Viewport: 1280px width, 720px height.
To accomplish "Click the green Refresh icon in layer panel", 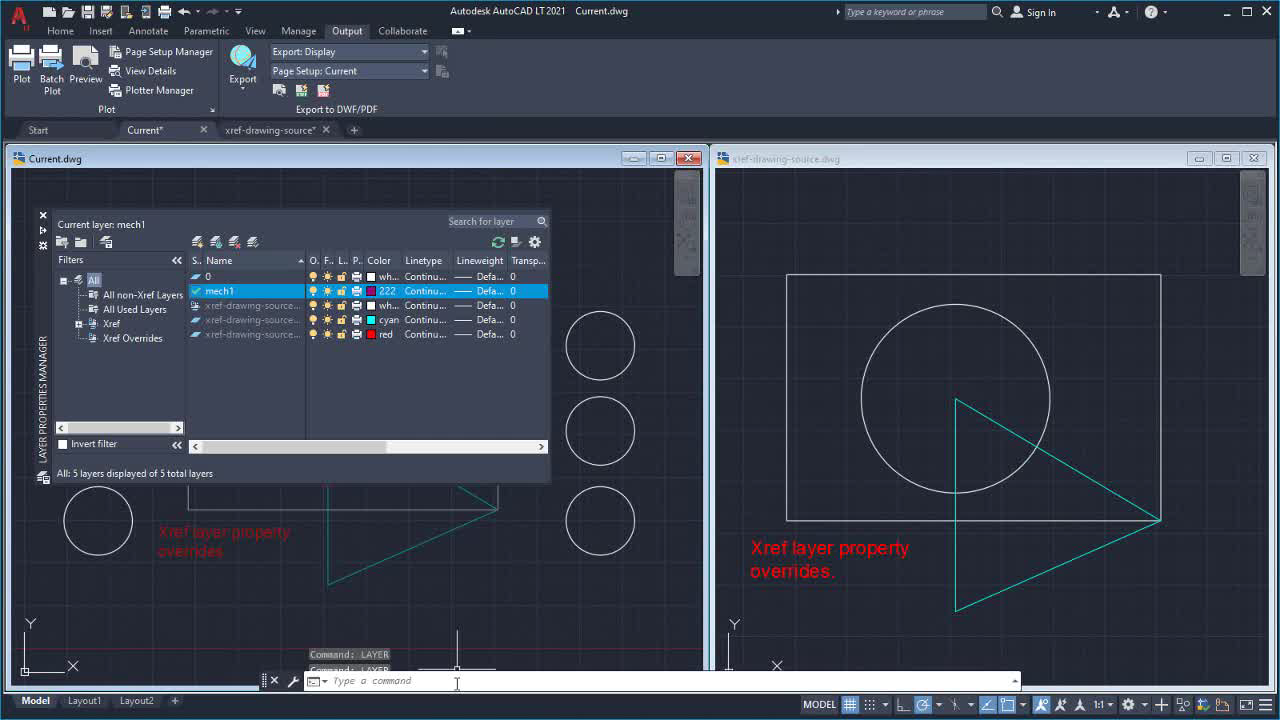I will coord(498,242).
